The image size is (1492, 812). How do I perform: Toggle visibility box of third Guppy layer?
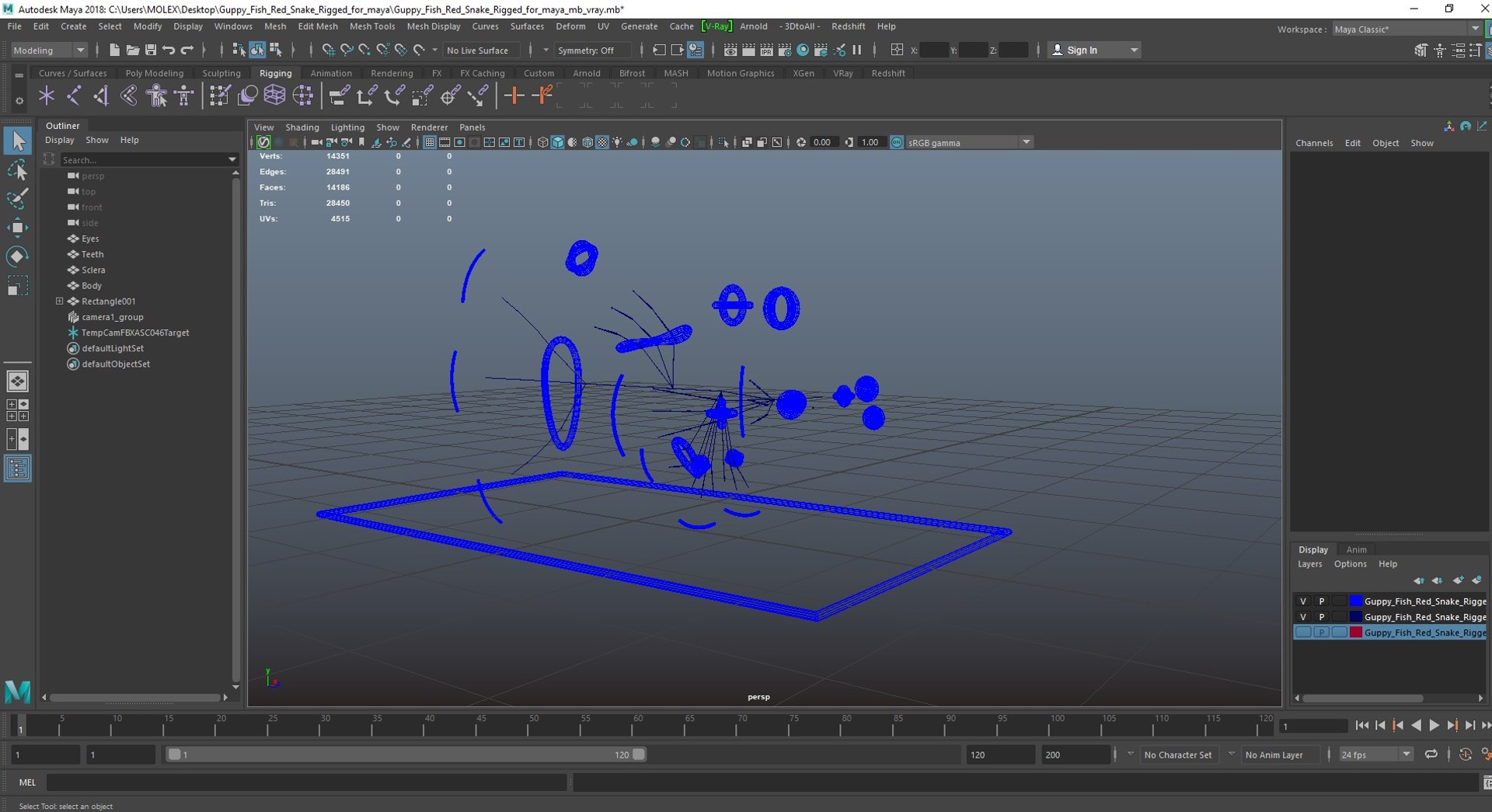1303,633
